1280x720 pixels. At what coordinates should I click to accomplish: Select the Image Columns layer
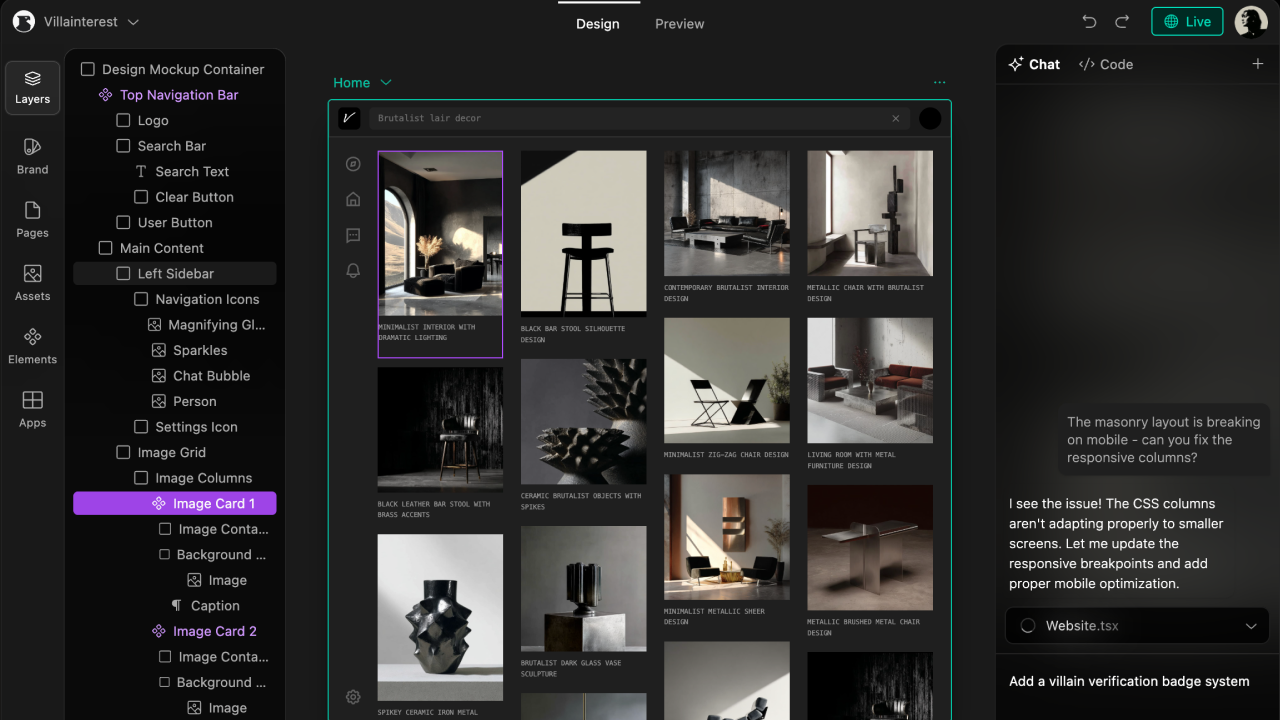[193, 478]
